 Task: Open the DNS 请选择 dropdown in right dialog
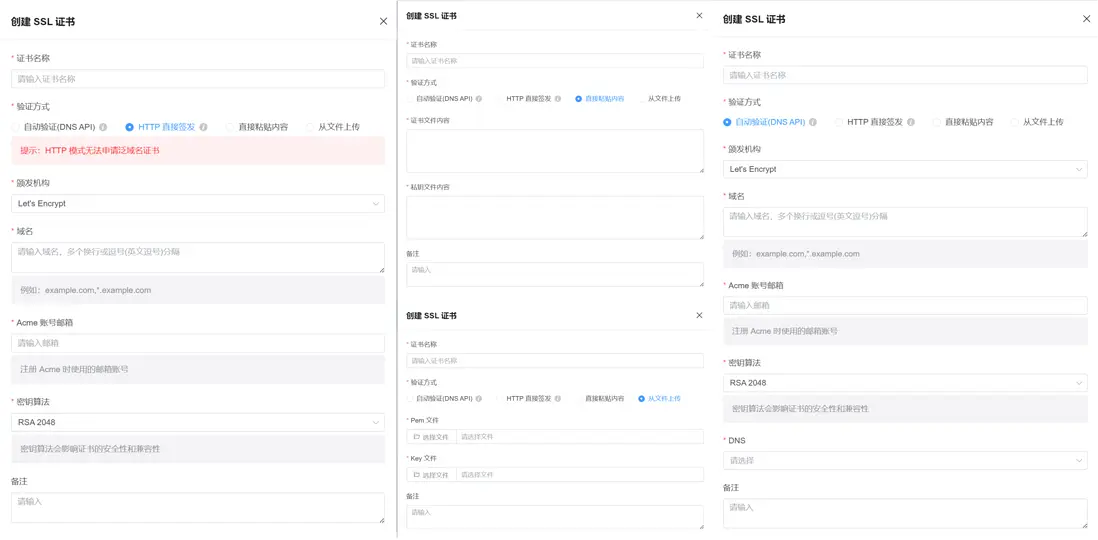coord(905,461)
